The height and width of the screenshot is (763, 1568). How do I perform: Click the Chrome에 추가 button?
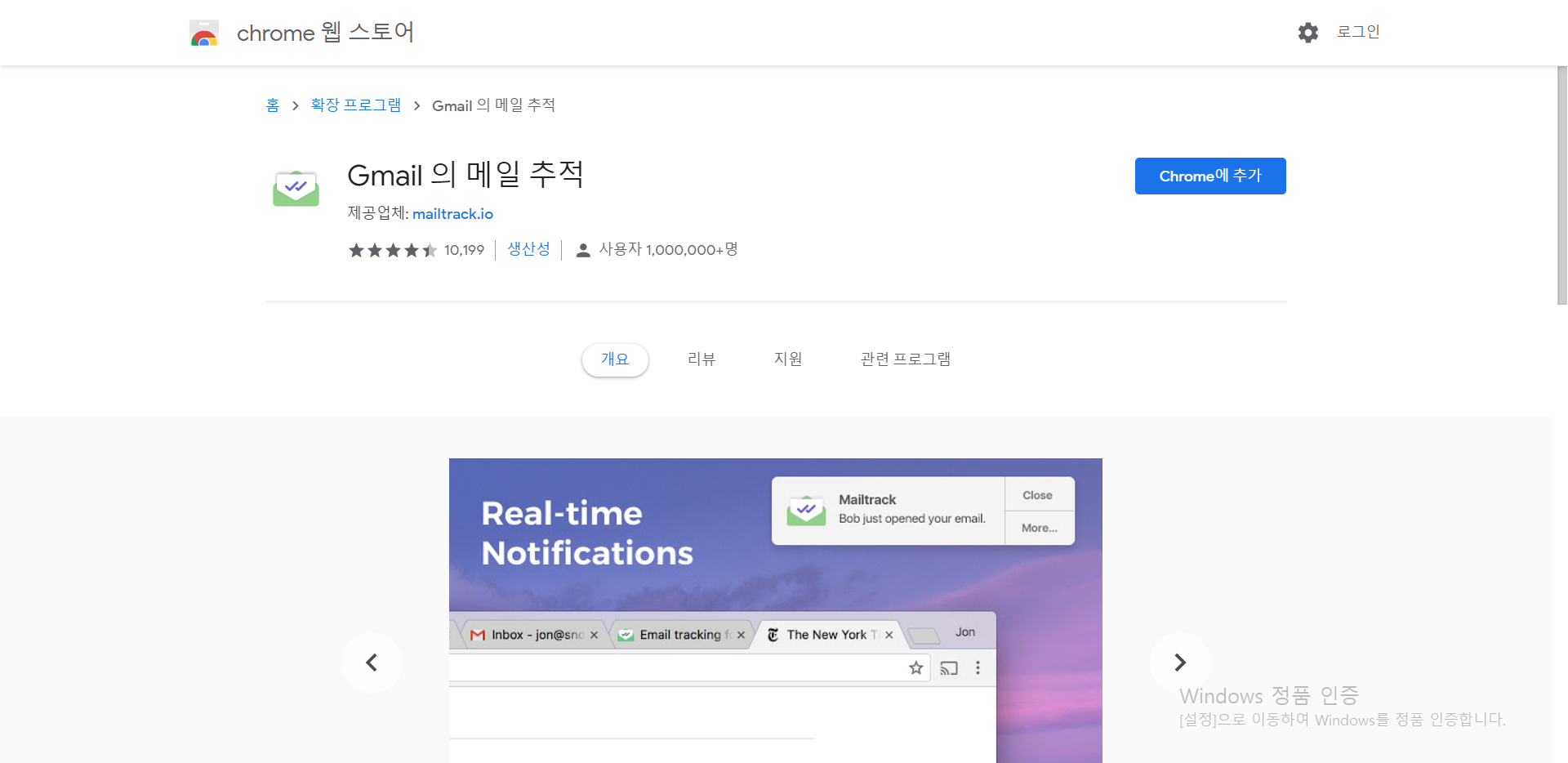tap(1210, 176)
